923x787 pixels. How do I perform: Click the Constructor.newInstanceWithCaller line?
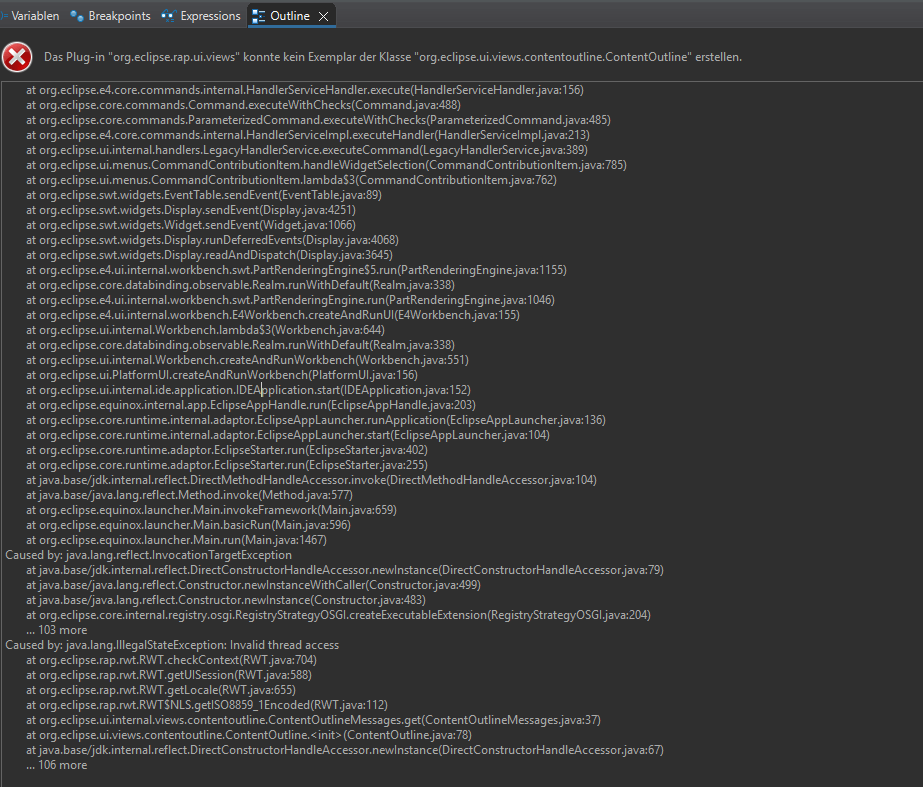pos(253,585)
